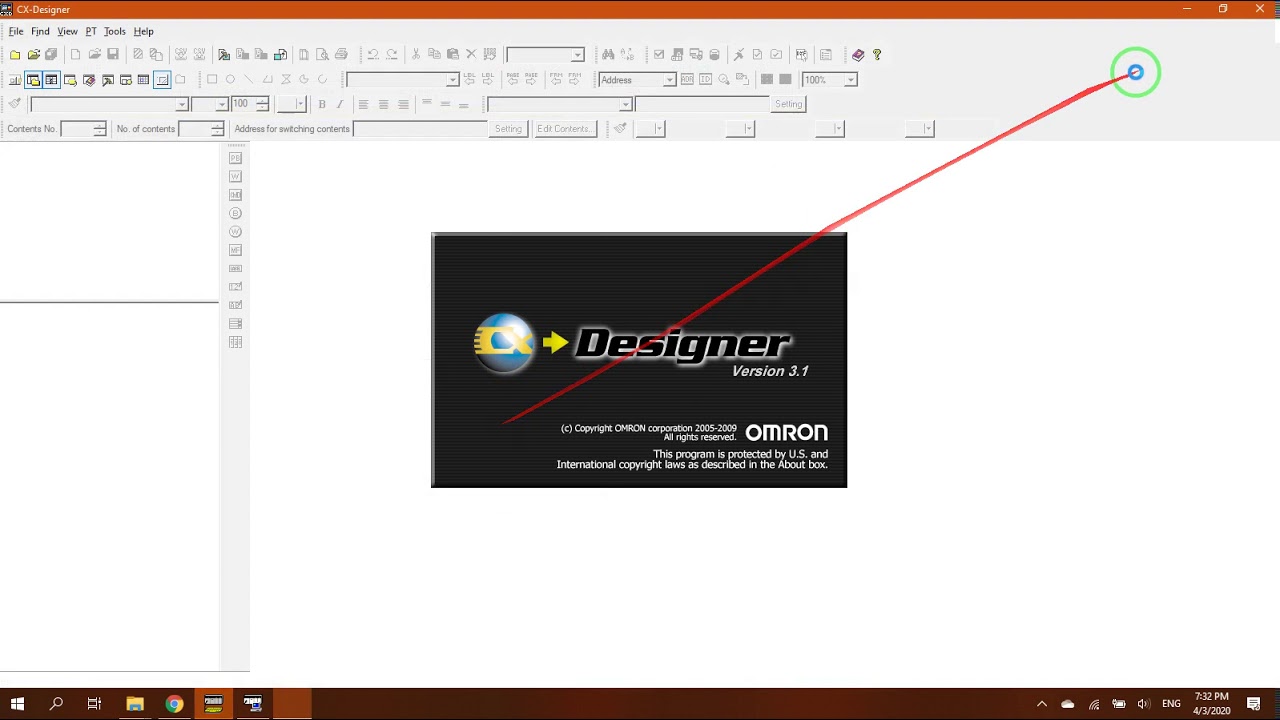Click the Setting button on the formatting row
Image resolution: width=1280 pixels, height=720 pixels.
788,104
